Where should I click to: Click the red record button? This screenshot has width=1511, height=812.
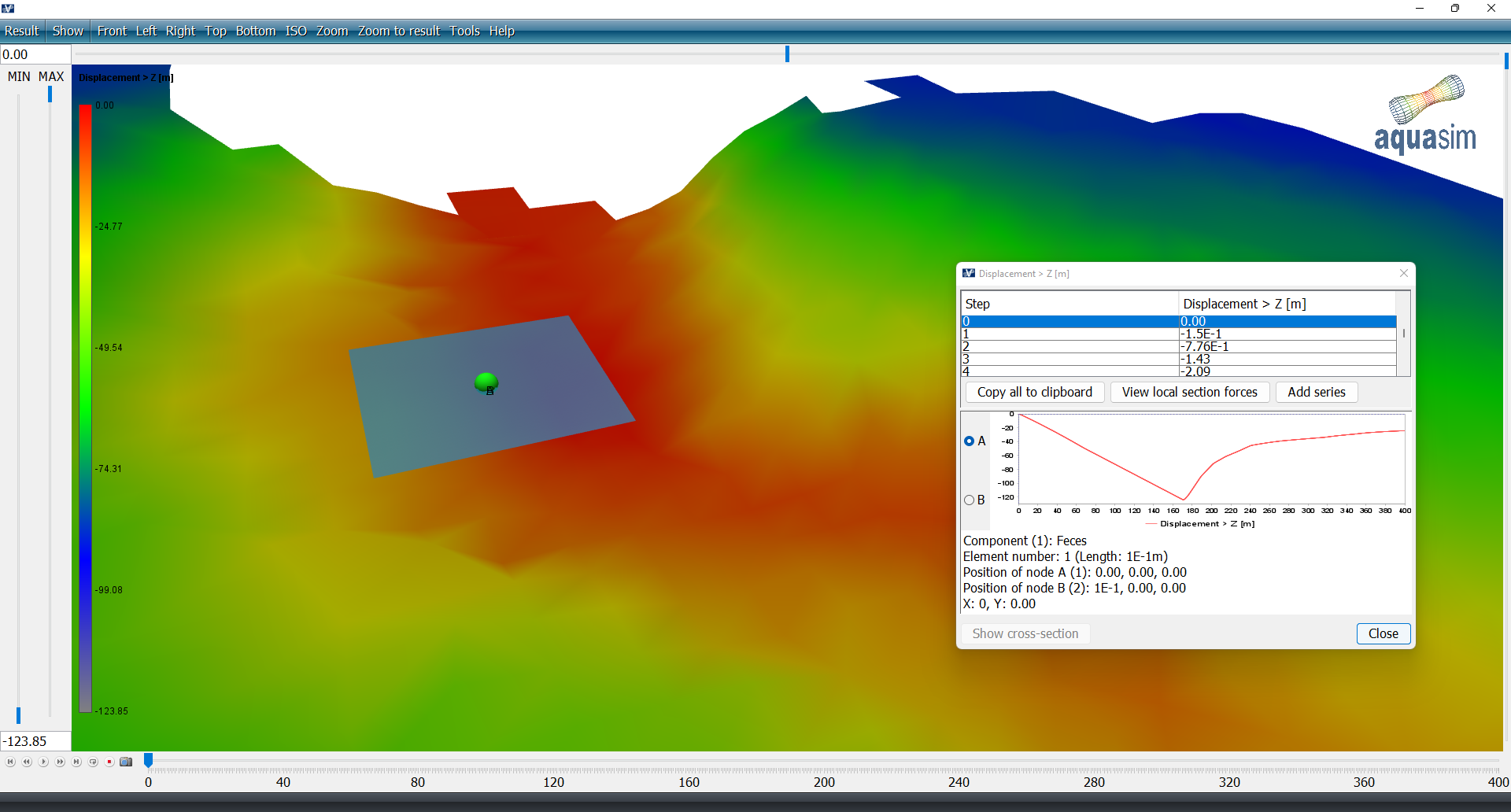point(109,762)
